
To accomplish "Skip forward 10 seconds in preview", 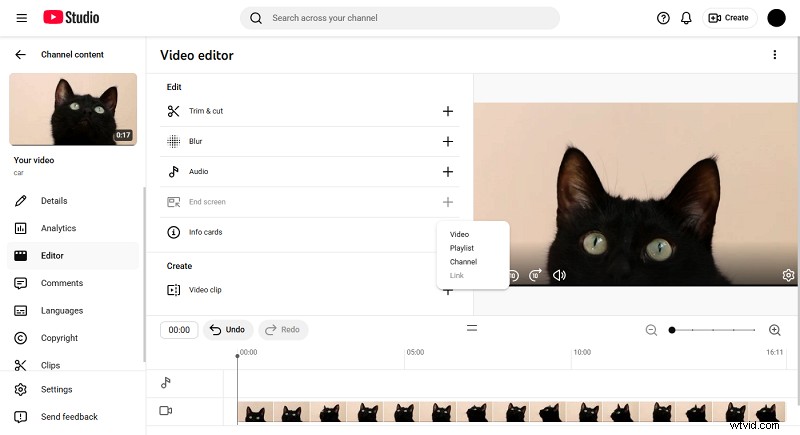I will (535, 275).
